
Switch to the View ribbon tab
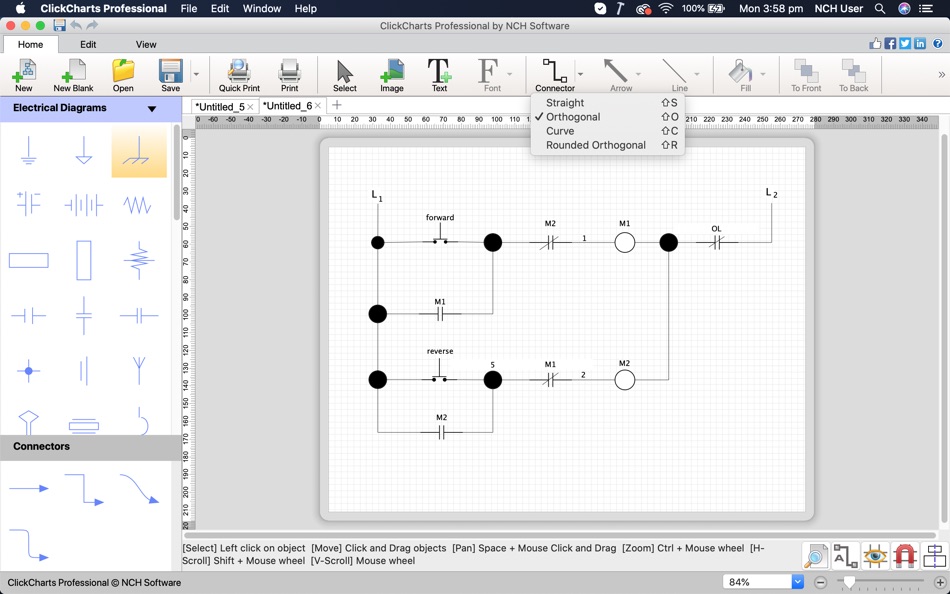[x=146, y=44]
